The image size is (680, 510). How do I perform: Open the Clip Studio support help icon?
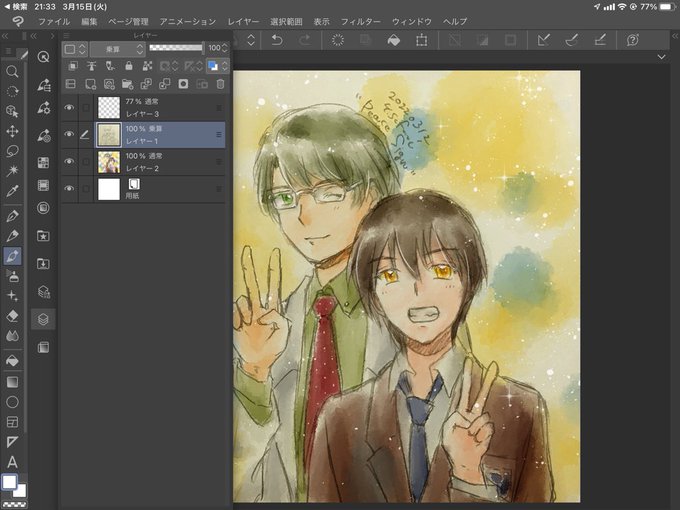click(x=633, y=40)
